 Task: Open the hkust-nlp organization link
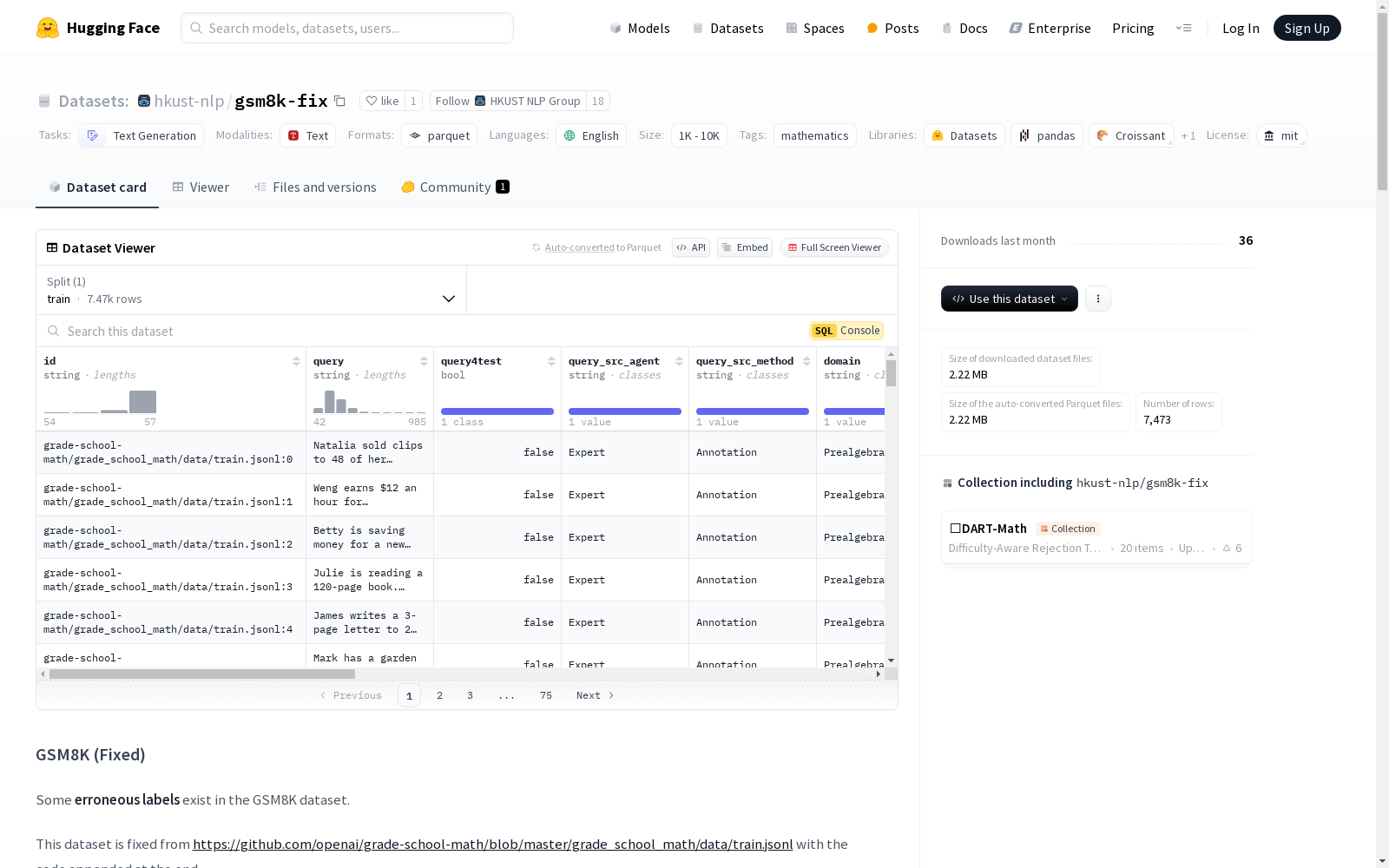coord(189,102)
